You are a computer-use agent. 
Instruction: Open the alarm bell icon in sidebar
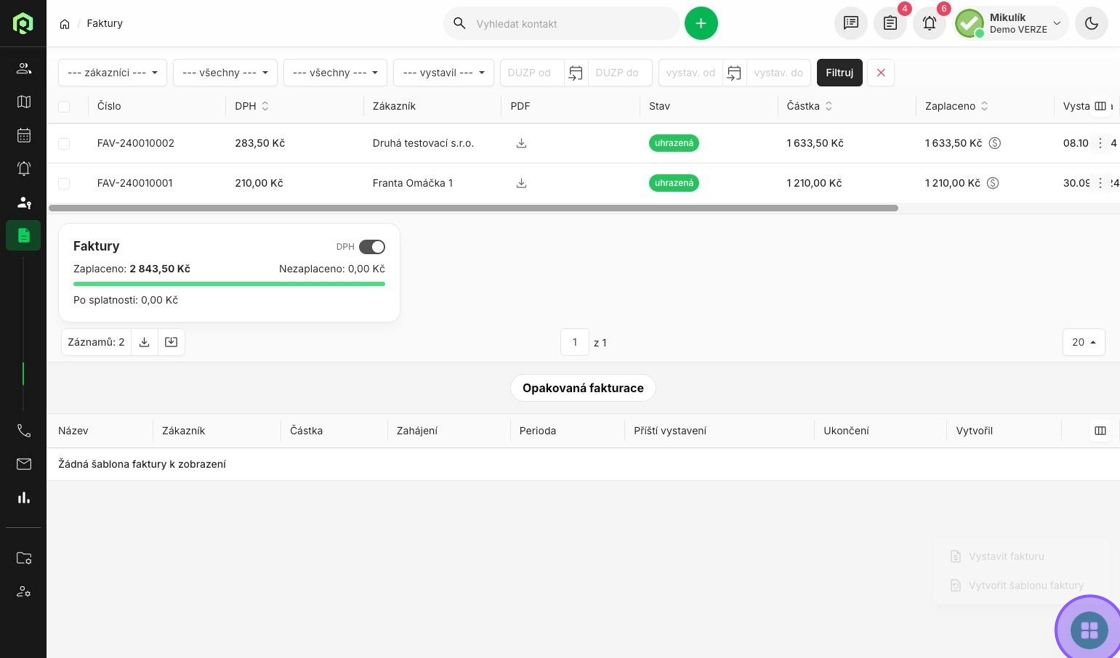[x=24, y=169]
